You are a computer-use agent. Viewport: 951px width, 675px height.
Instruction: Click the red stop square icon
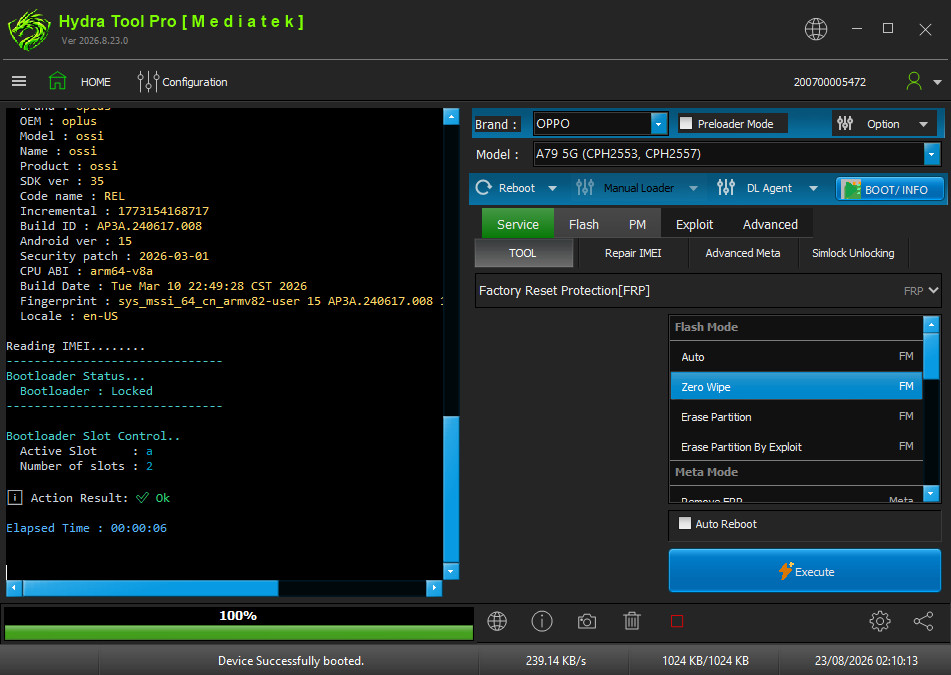click(x=677, y=621)
